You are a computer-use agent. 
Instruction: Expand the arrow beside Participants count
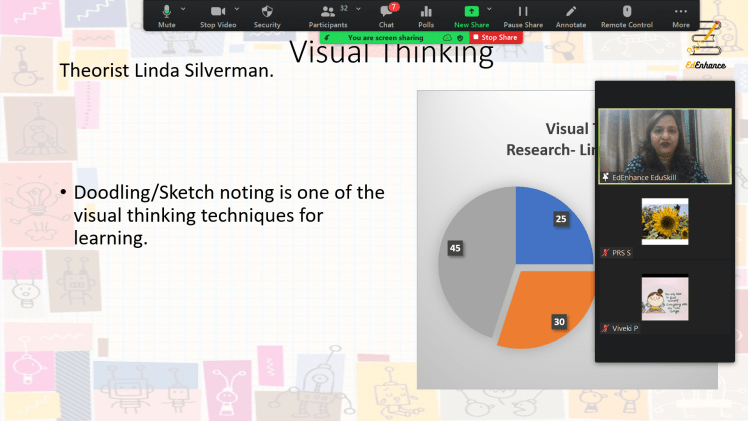pyautogui.click(x=359, y=8)
